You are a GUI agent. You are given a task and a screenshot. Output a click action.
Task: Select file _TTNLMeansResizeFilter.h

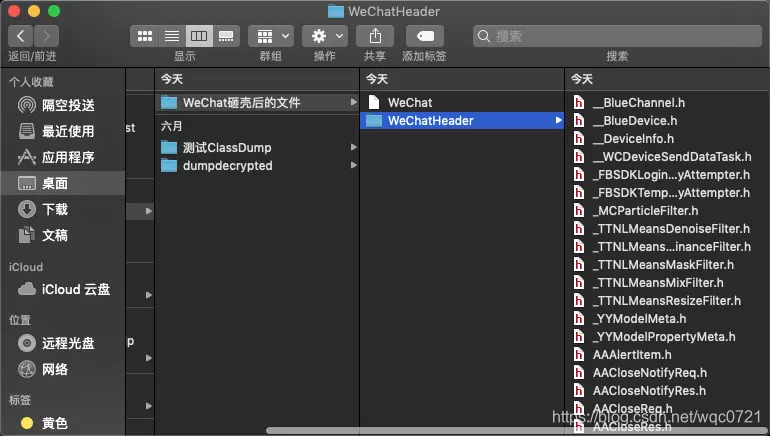point(666,301)
